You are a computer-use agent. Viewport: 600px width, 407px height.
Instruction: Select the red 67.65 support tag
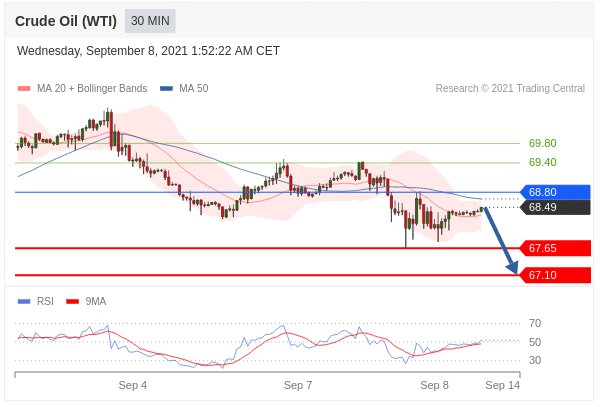click(555, 248)
